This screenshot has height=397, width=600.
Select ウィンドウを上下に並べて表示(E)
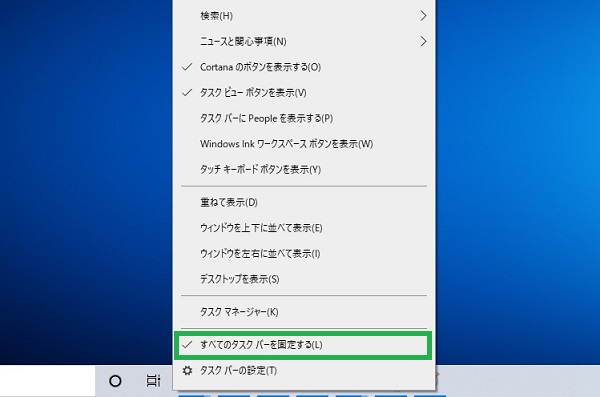pyautogui.click(x=304, y=228)
